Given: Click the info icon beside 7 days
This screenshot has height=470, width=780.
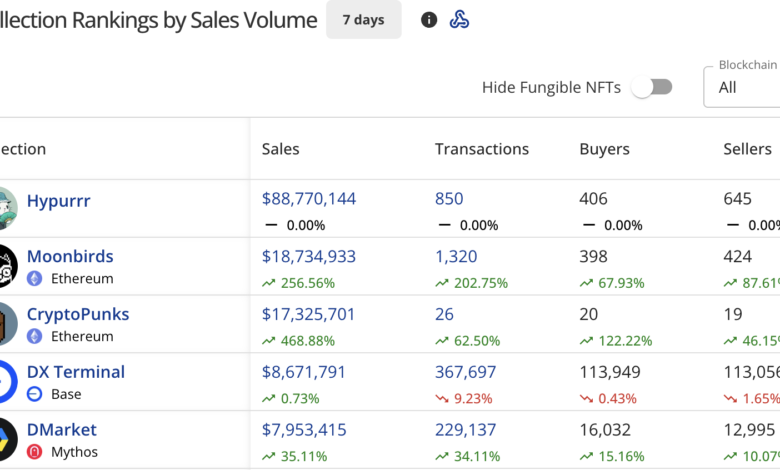Looking at the screenshot, I should point(429,20).
